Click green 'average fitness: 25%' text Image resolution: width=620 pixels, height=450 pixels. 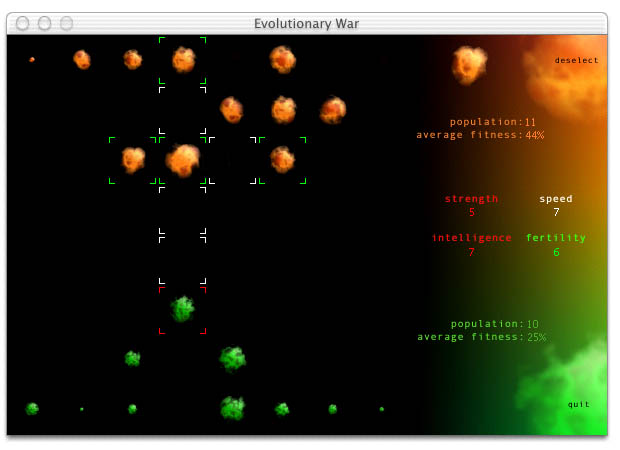coord(482,337)
